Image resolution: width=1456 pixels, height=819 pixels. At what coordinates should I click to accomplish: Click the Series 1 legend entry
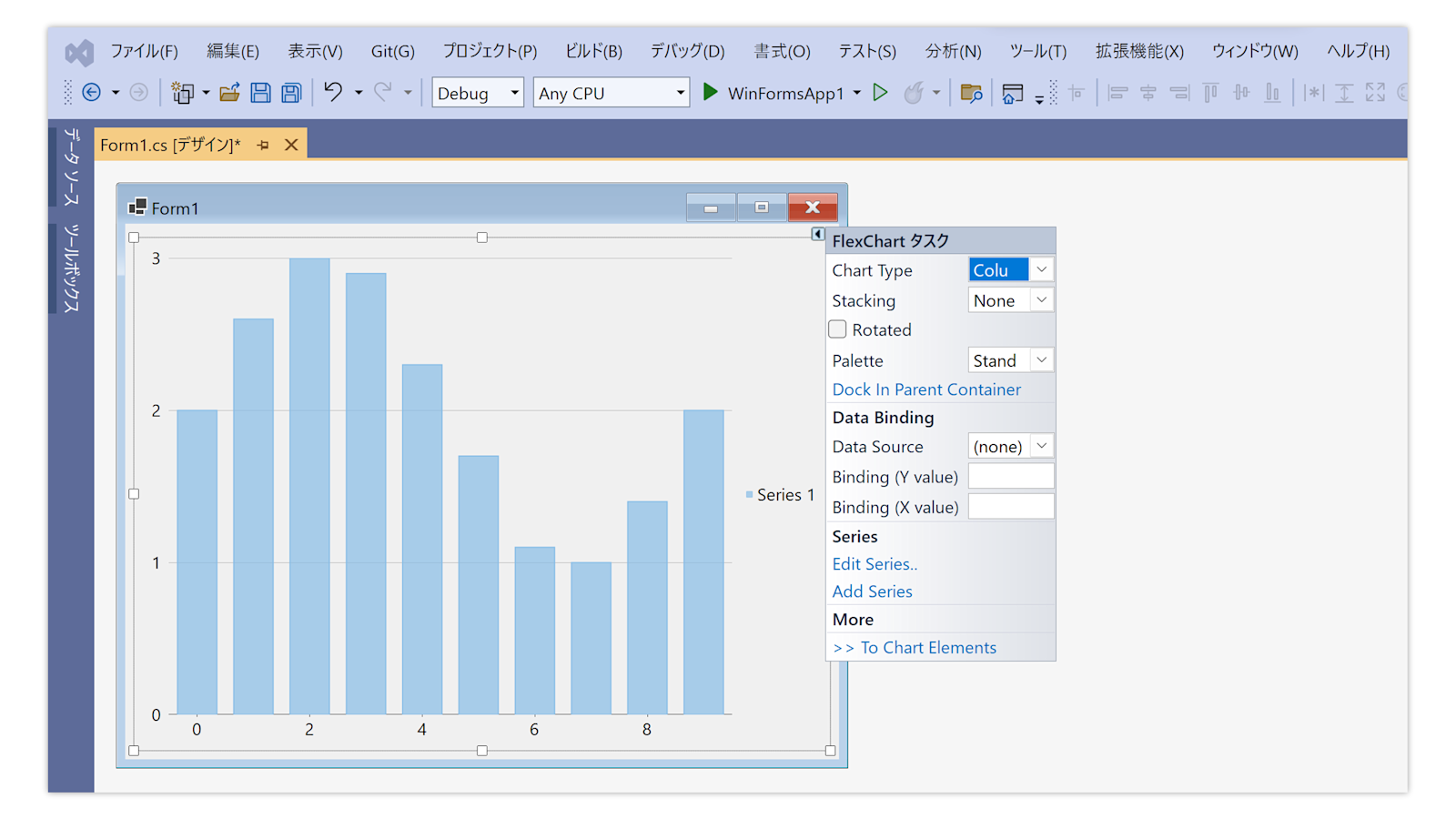coord(780,495)
